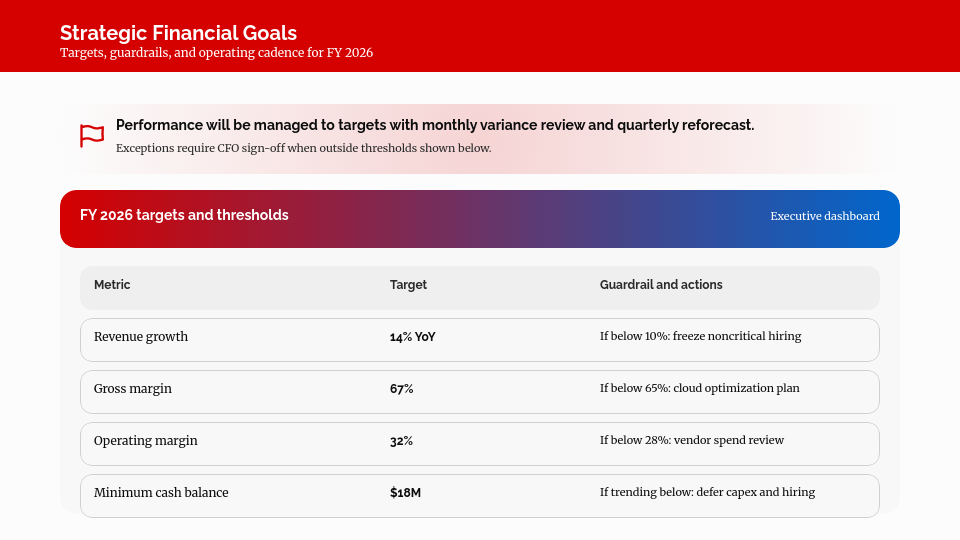Click the red flag icon

click(92, 136)
